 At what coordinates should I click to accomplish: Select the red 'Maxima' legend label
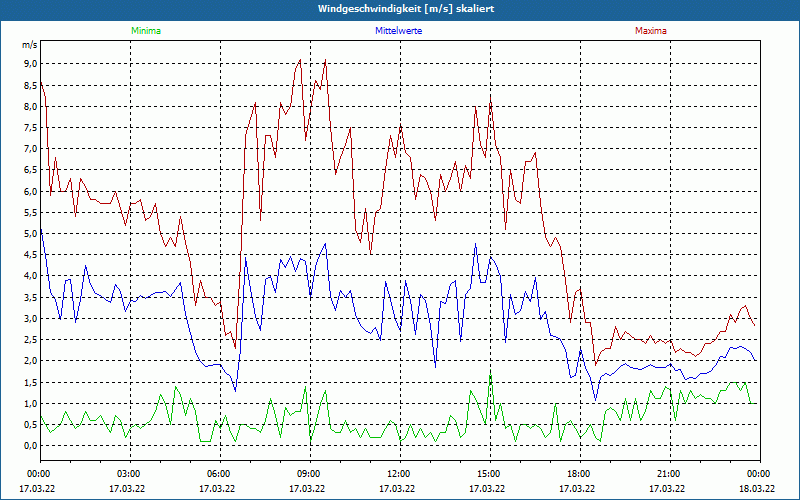pyautogui.click(x=651, y=31)
